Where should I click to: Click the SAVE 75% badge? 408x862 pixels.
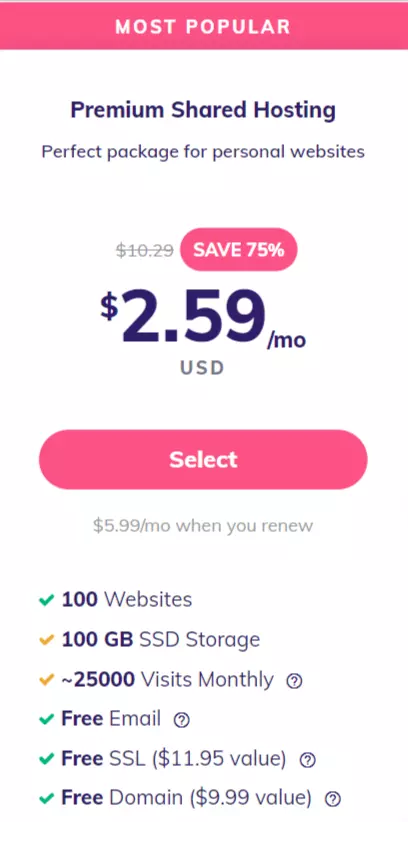click(x=239, y=250)
